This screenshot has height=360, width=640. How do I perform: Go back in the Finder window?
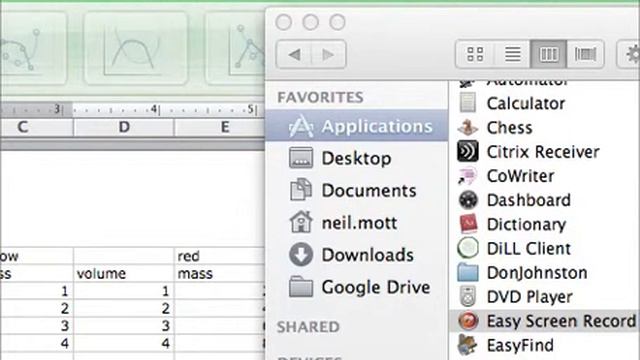(294, 54)
